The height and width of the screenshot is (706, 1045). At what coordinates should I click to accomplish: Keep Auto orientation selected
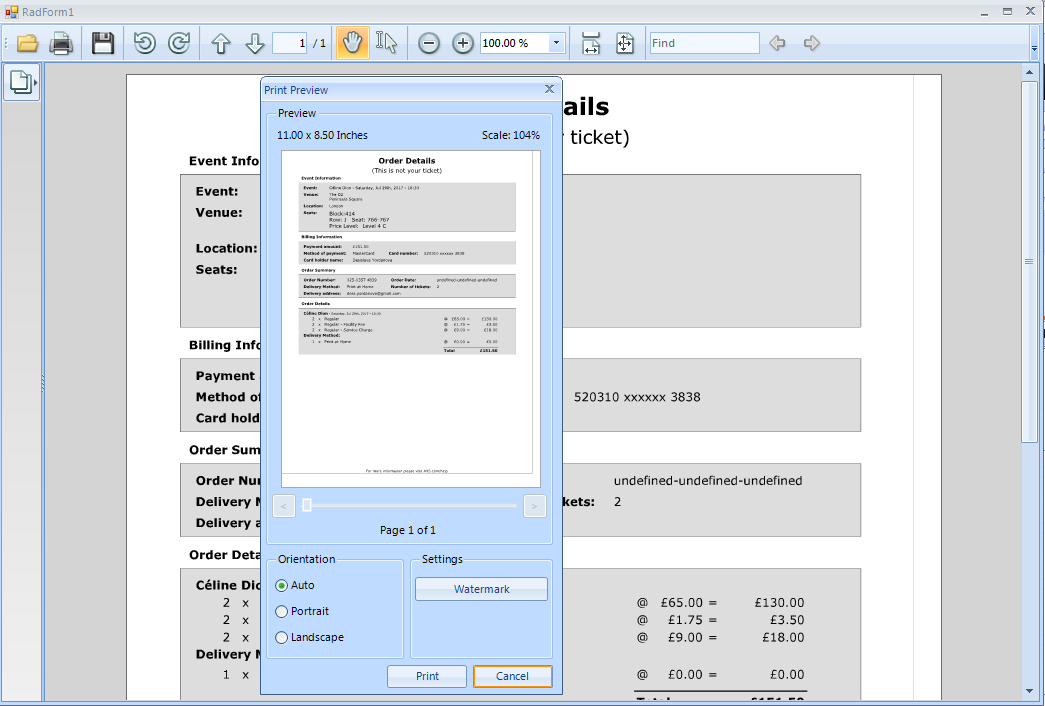(281, 585)
